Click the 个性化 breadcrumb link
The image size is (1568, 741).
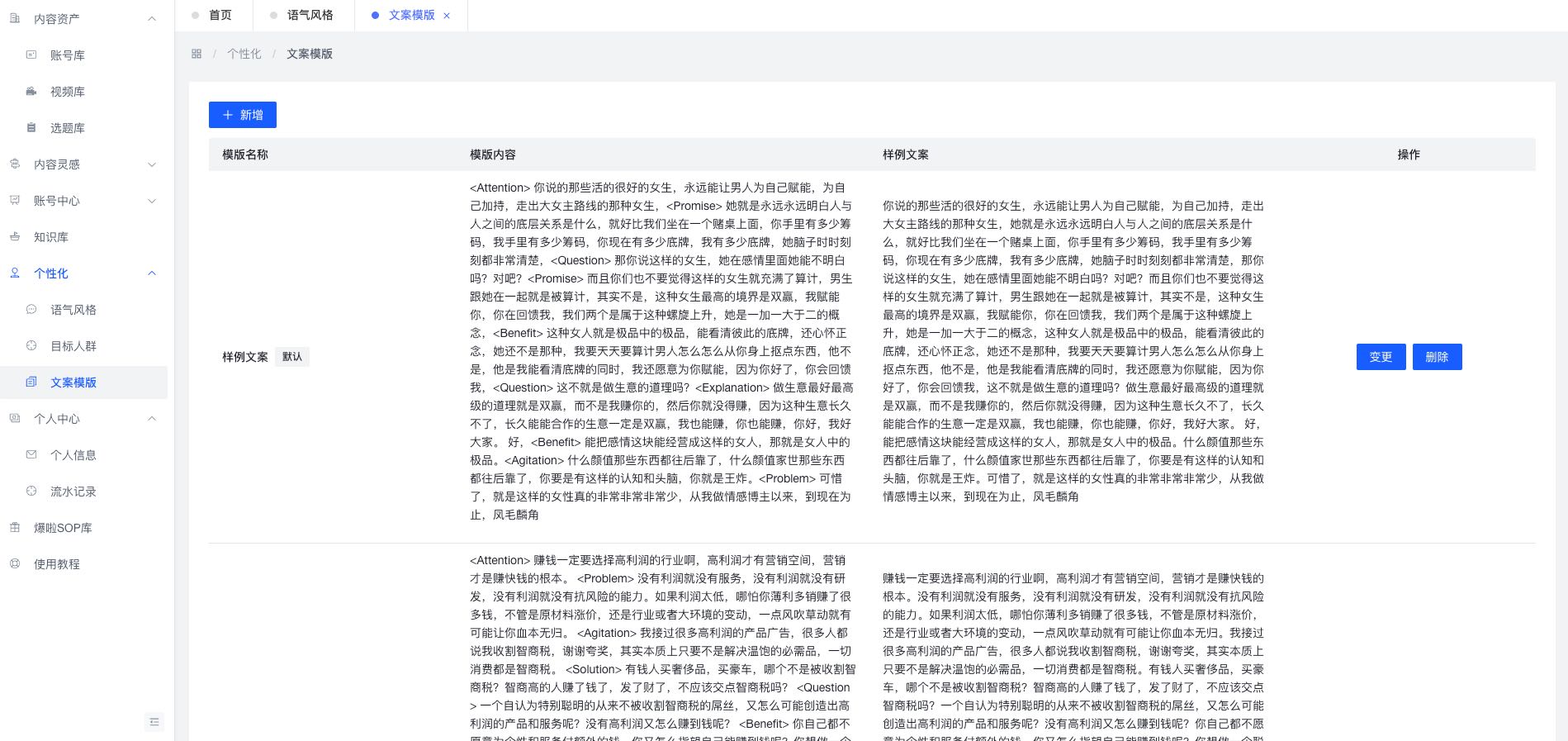point(244,54)
